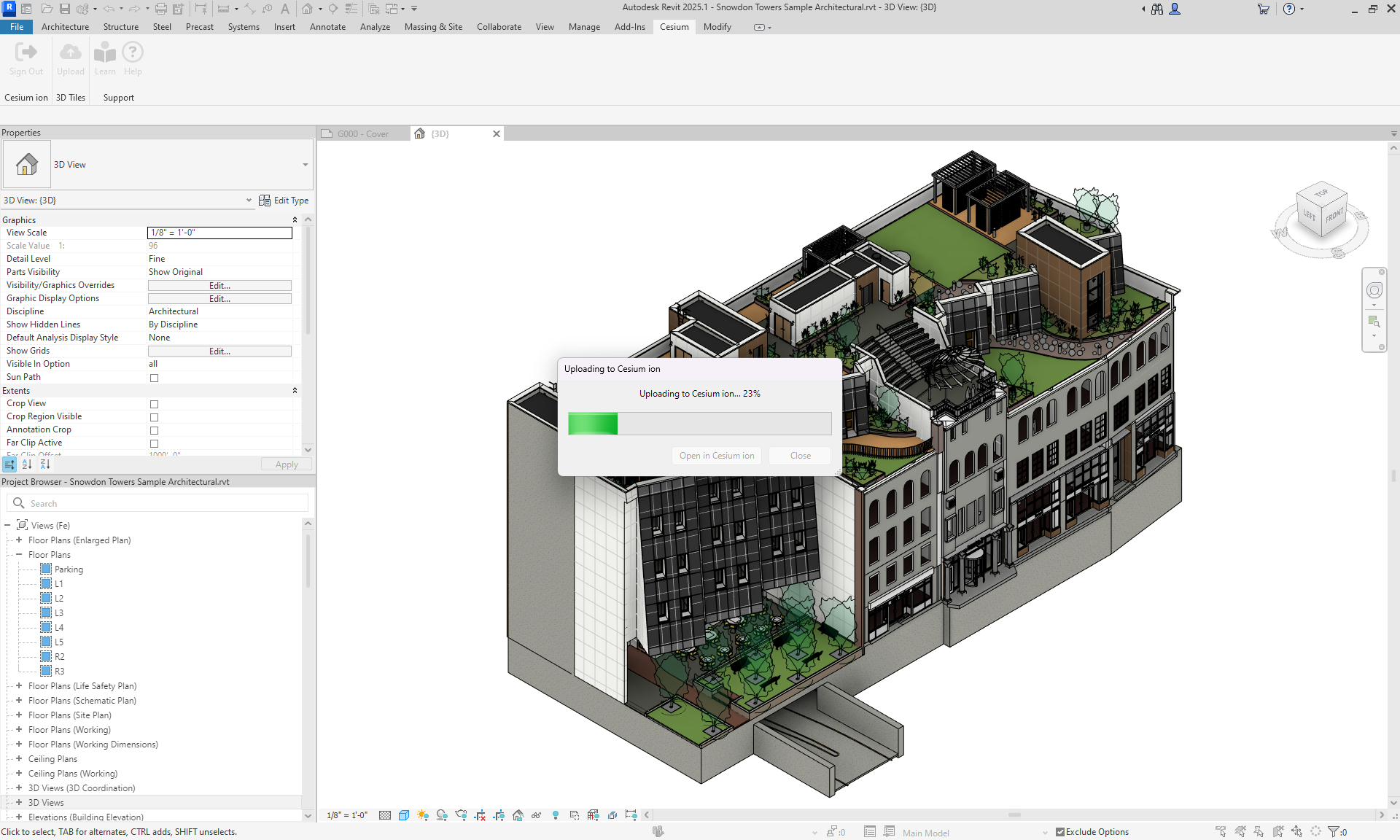Viewport: 1400px width, 840px height.
Task: Uncheck the Exclude Options checkbox
Action: [x=1060, y=832]
